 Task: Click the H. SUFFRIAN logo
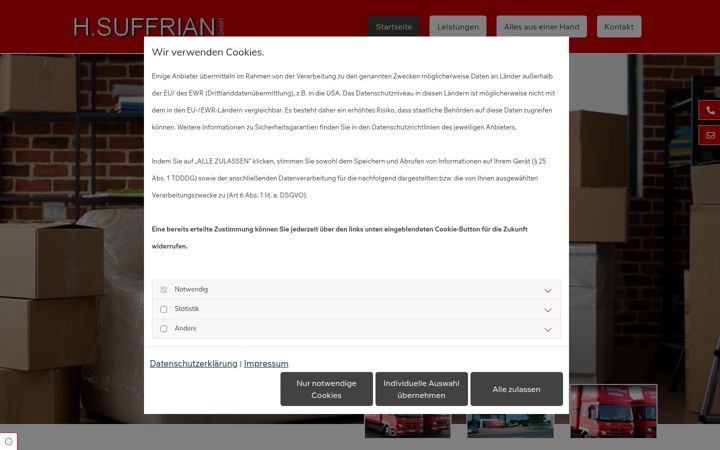tap(148, 27)
